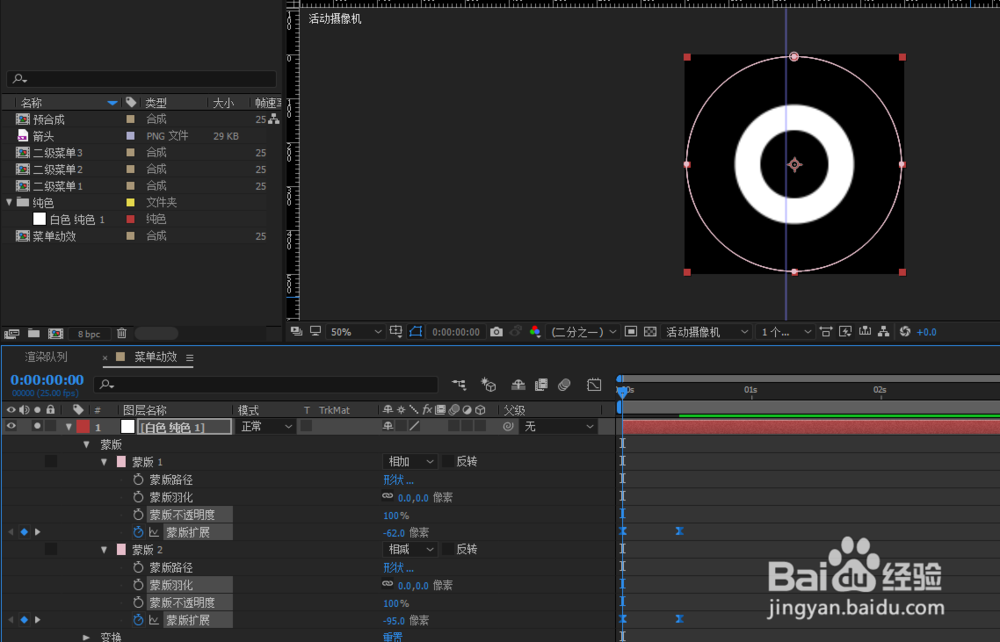Open the 菜单动效 panel menu icon
Image resolution: width=1000 pixels, height=642 pixels.
(189, 358)
